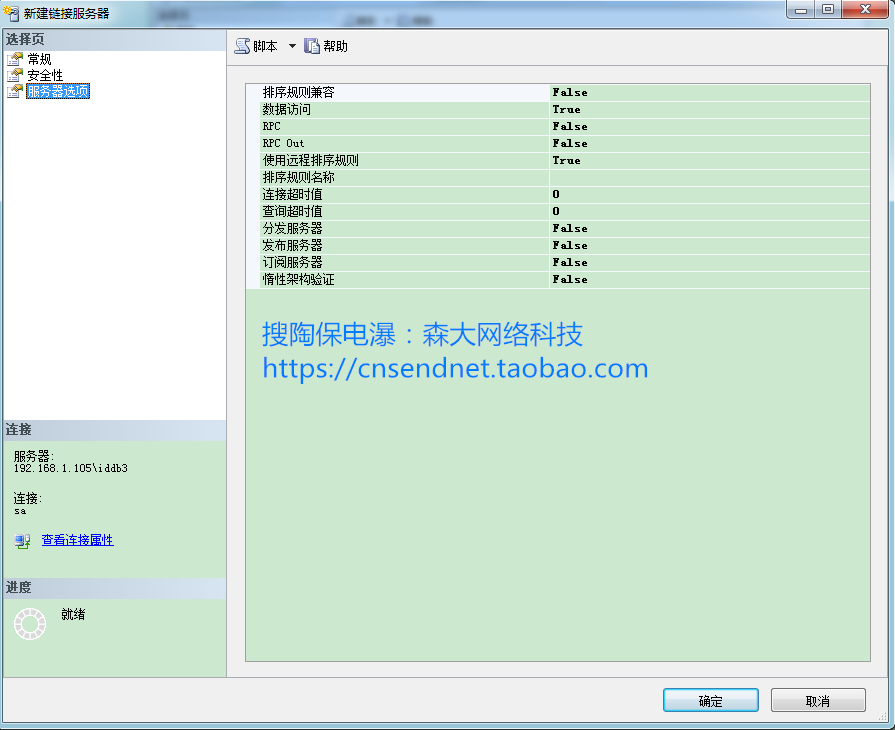
Task: Click the server name 192.168.1.105\iddb3
Action: pos(71,468)
